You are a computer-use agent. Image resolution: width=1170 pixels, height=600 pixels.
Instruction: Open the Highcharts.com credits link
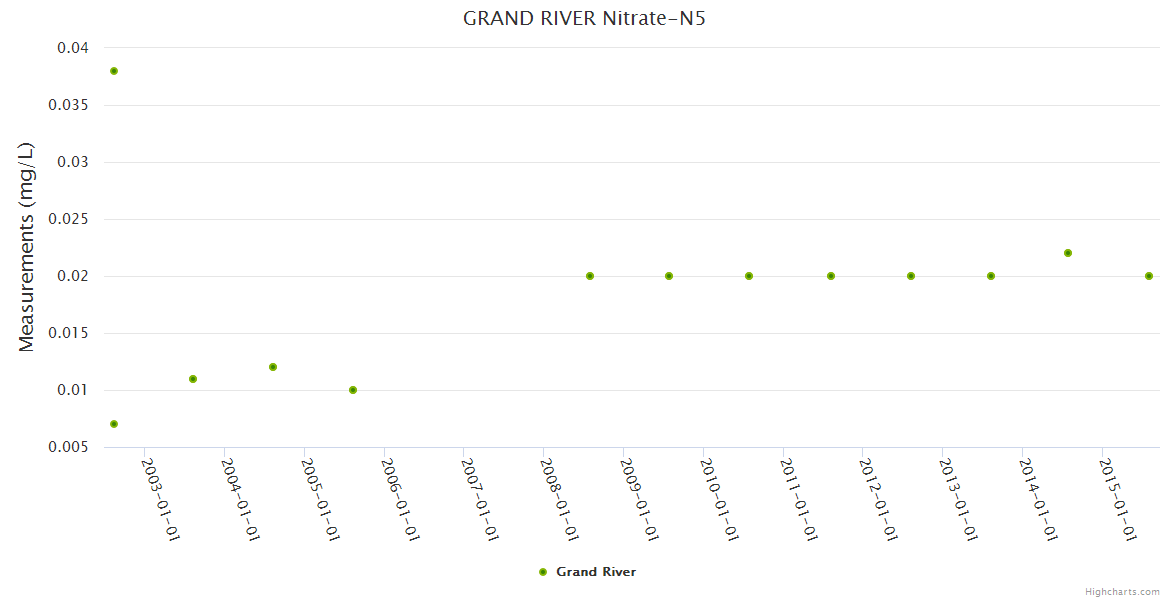[1122, 592]
